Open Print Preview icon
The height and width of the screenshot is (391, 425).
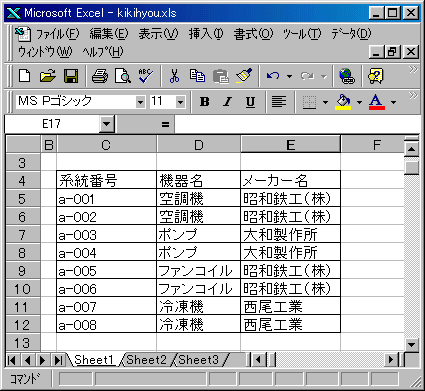(123, 76)
